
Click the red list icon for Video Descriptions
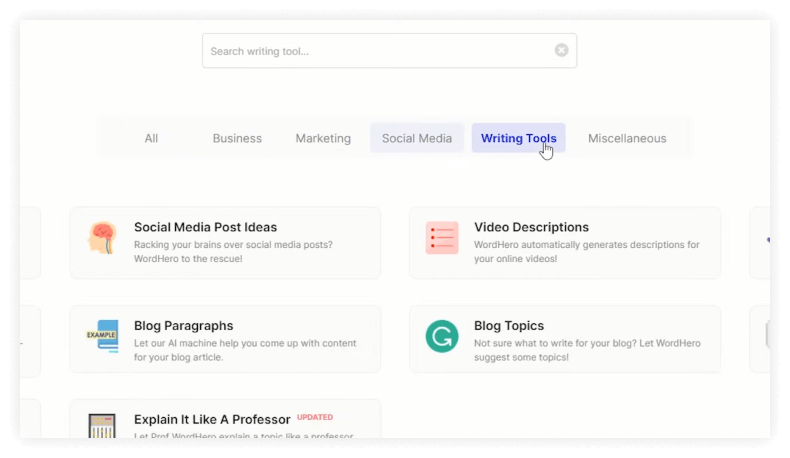pos(442,237)
